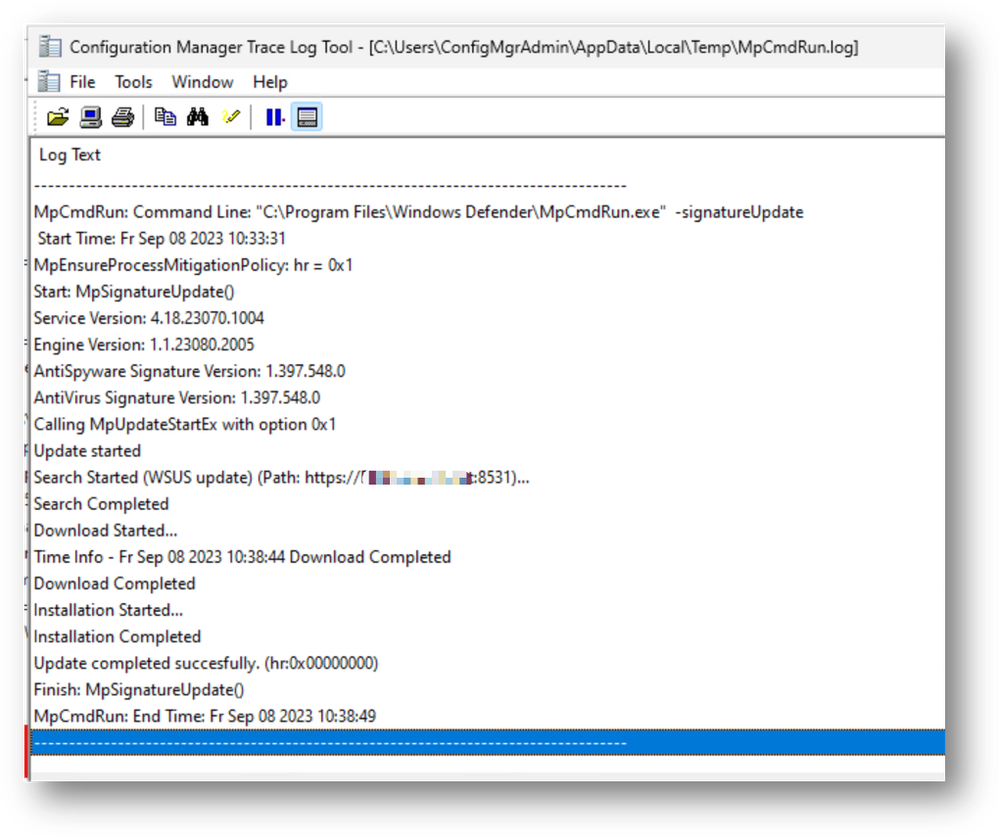
Task: Select the Start: MpSignatureUpdate() row
Action: point(487,292)
